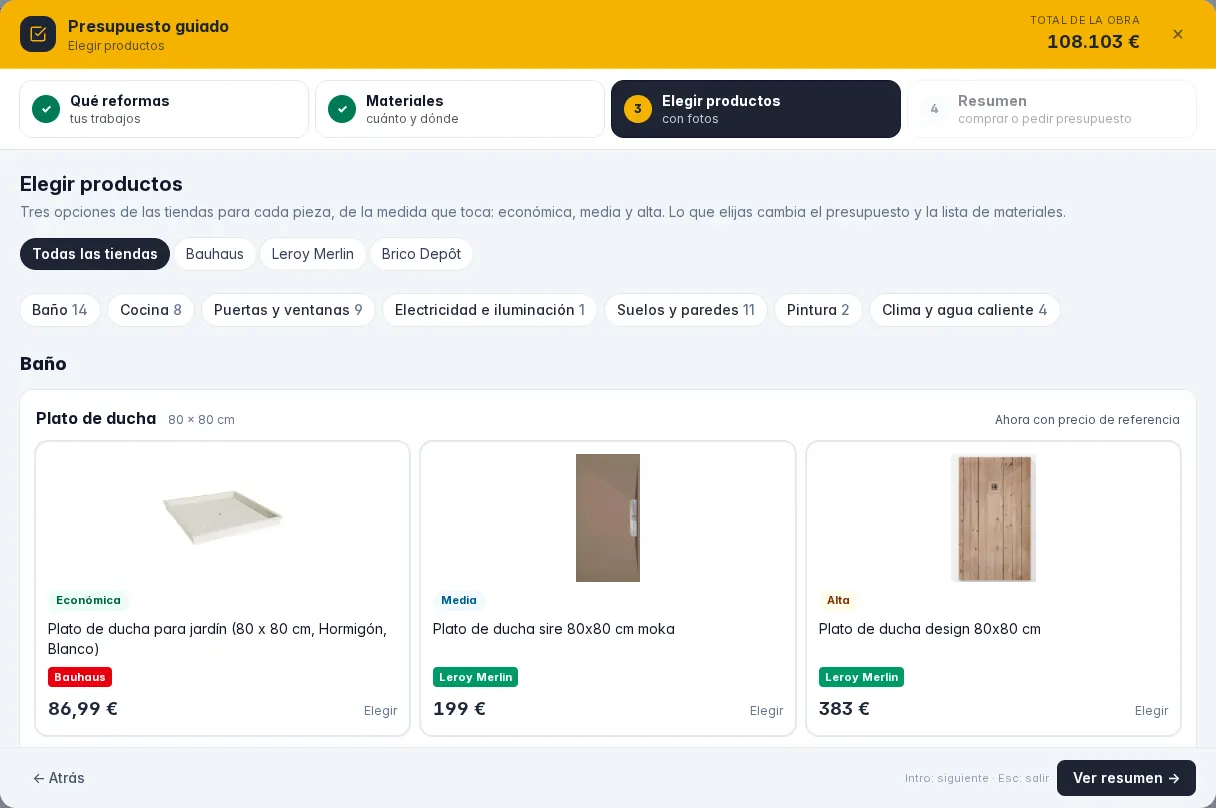This screenshot has width=1216, height=808.
Task: Click title Plato de ducha sire 80x80 cm moka
Action: click(x=554, y=629)
